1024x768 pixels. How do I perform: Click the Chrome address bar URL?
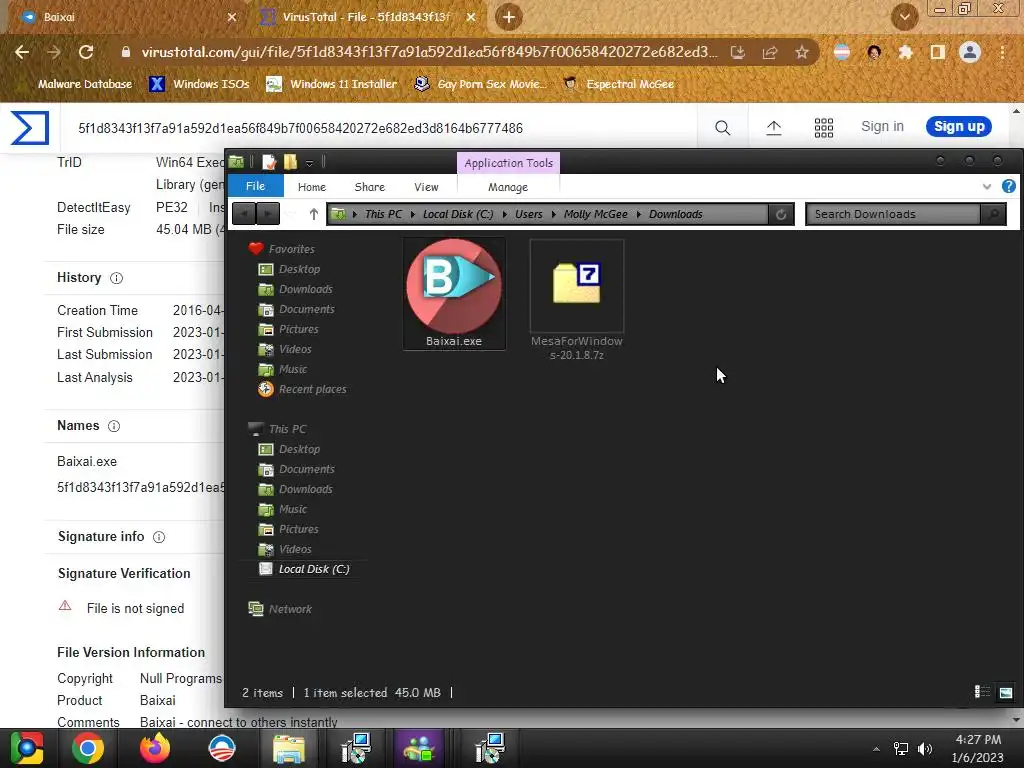[429, 52]
